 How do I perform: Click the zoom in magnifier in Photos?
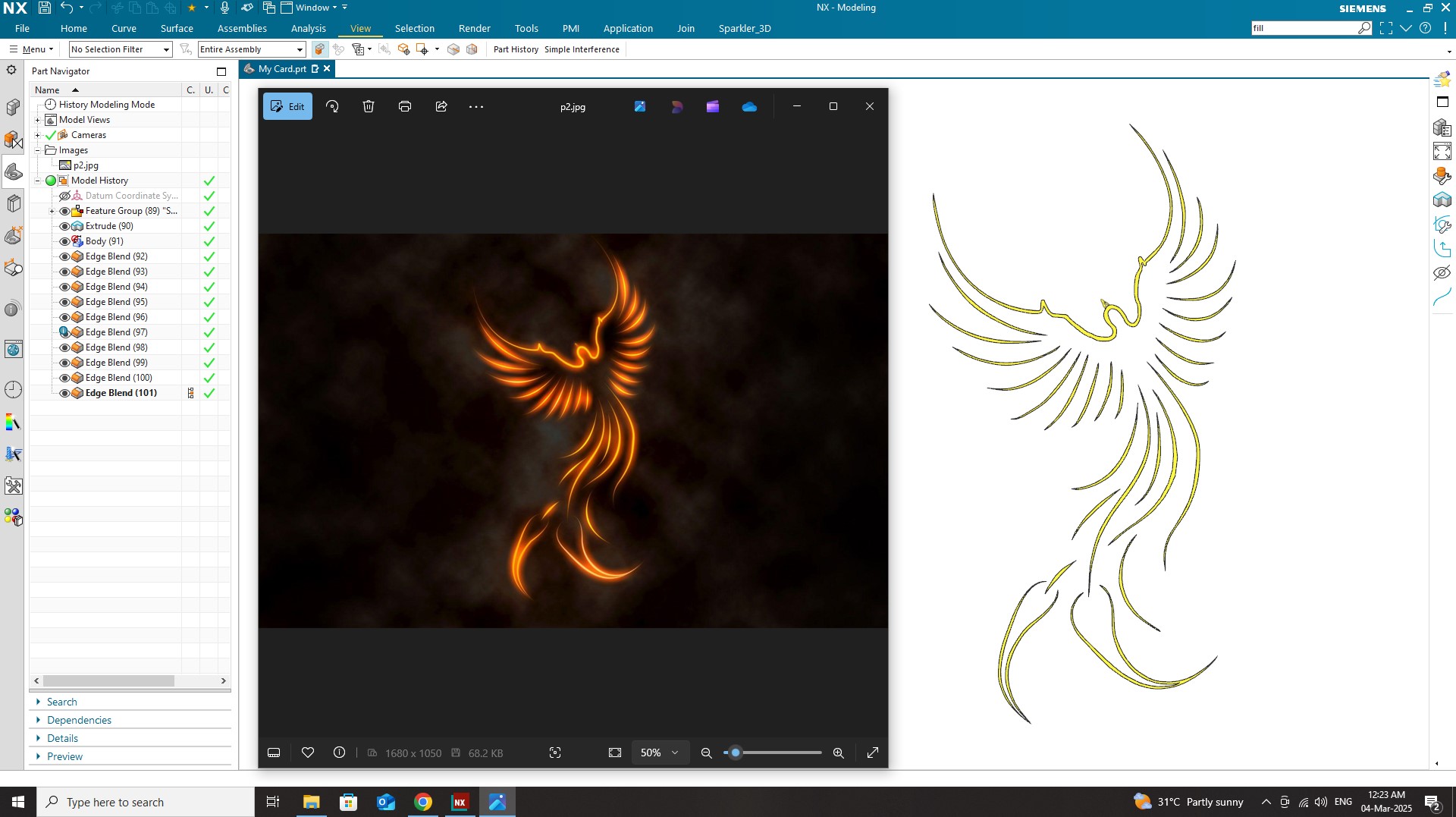(839, 753)
